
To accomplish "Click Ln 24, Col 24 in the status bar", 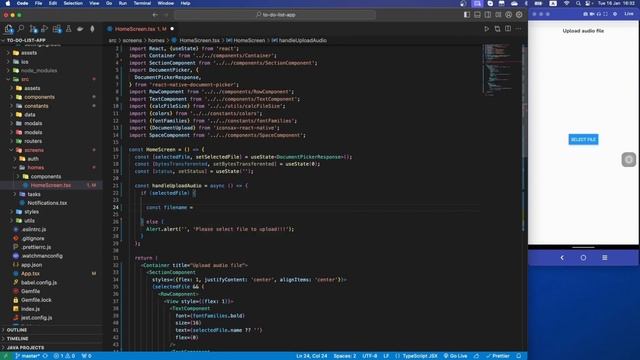I will click(x=311, y=356).
